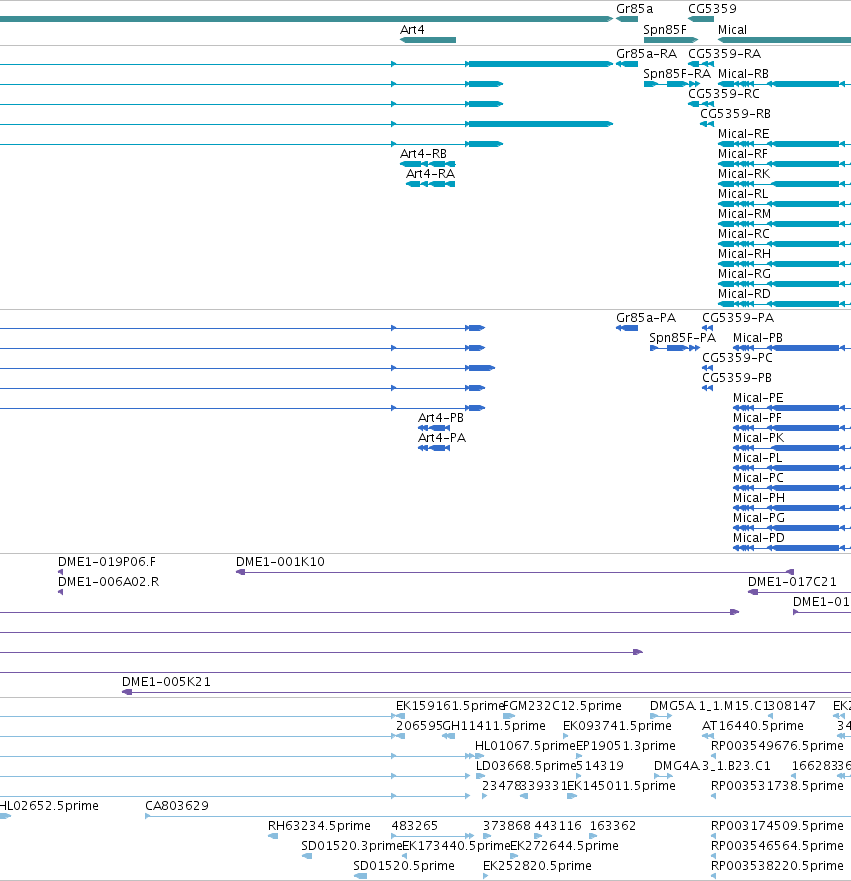This screenshot has width=851, height=881.
Task: Select EST EK145011.5prime
Action: 572,796
